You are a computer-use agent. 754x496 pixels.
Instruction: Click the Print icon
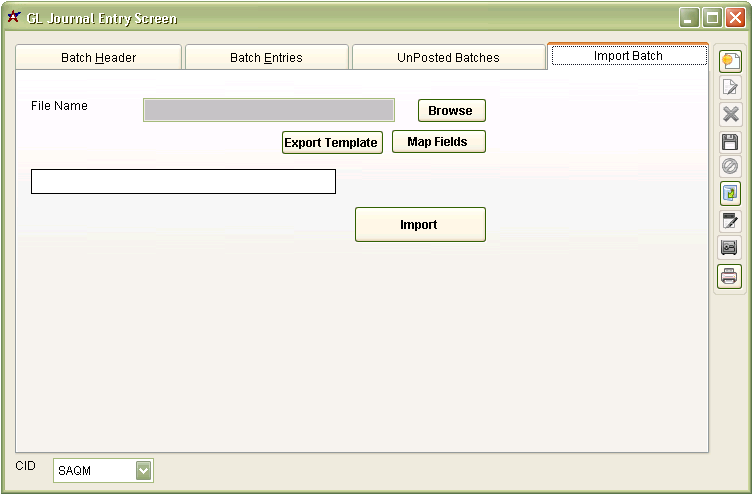pyautogui.click(x=730, y=275)
